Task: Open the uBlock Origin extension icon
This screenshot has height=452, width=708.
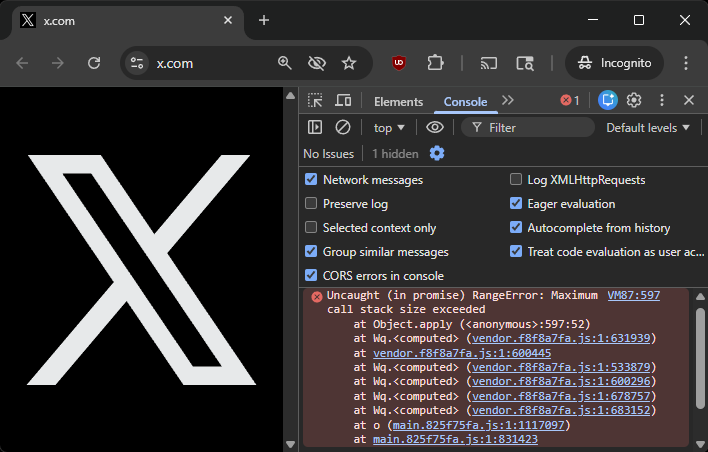Action: (x=399, y=63)
